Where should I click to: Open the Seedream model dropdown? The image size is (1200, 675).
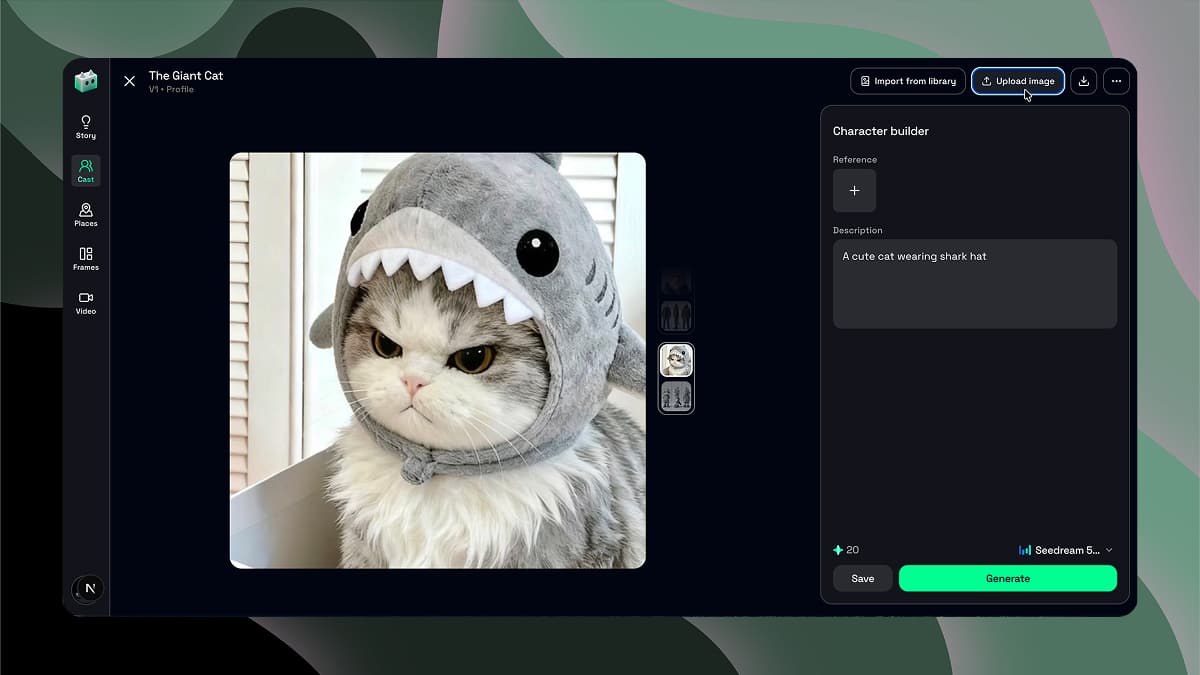(1066, 550)
